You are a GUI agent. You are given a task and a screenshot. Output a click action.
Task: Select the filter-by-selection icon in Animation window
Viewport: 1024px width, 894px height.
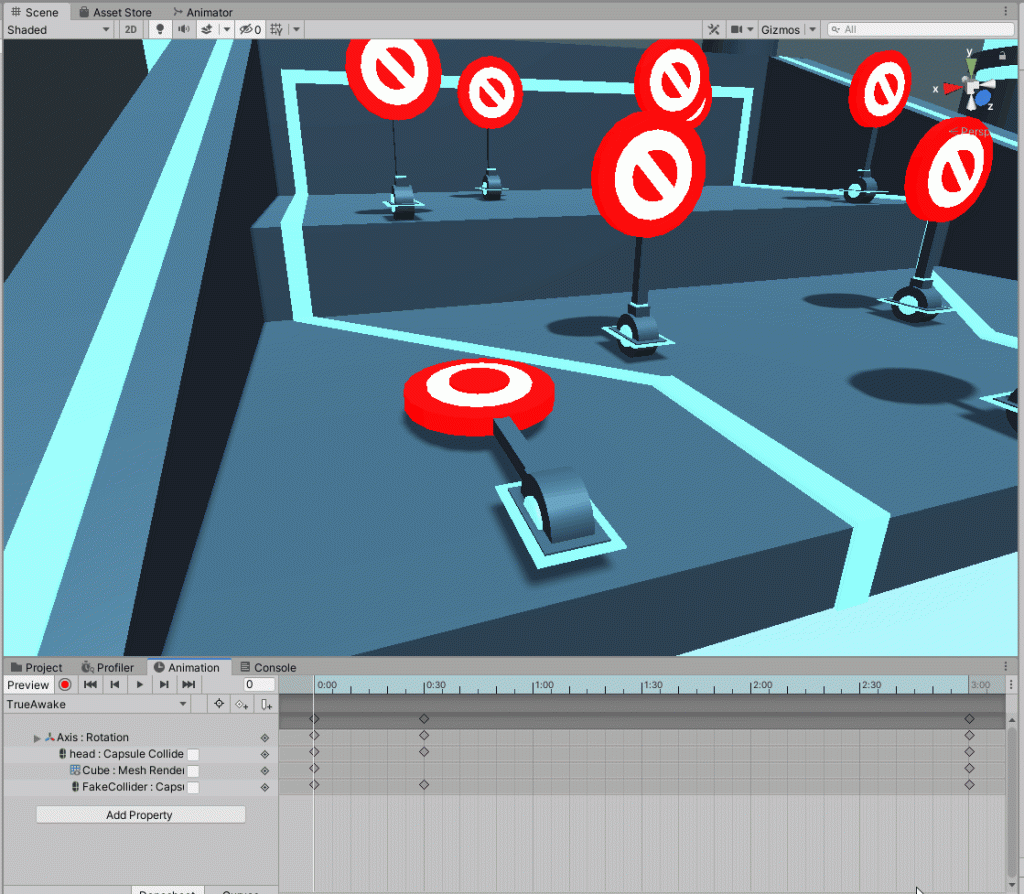pos(218,703)
